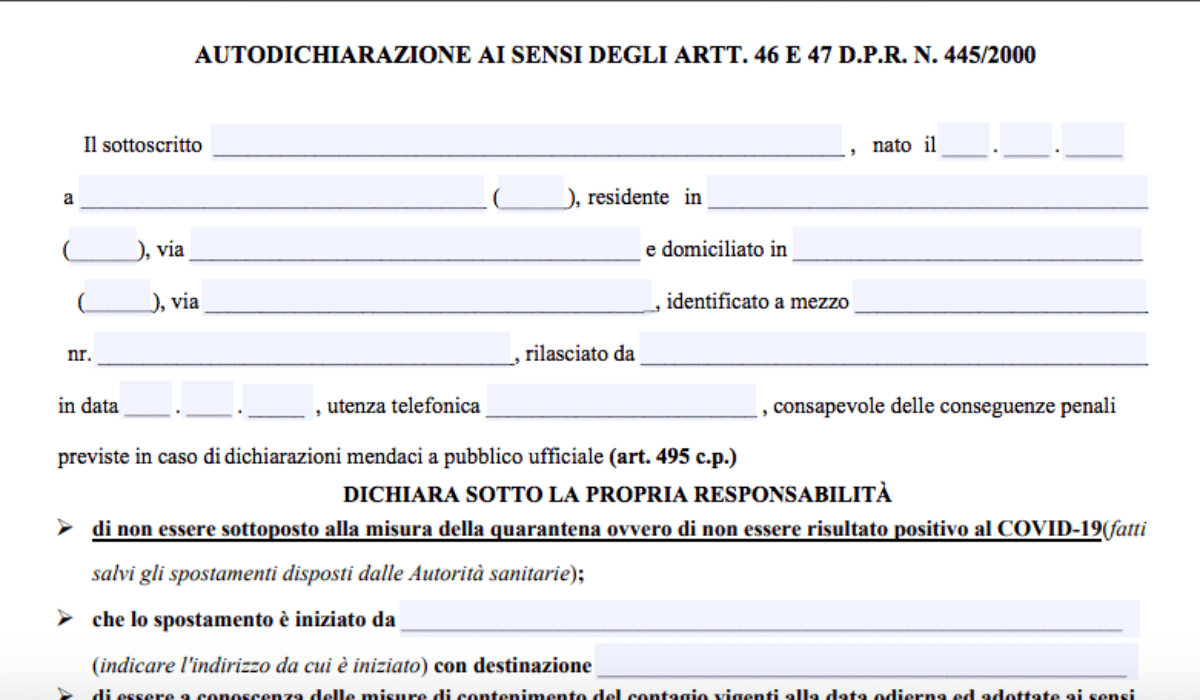Click the birthplace city field after 'a'
The image size is (1200, 700).
pyautogui.click(x=282, y=194)
